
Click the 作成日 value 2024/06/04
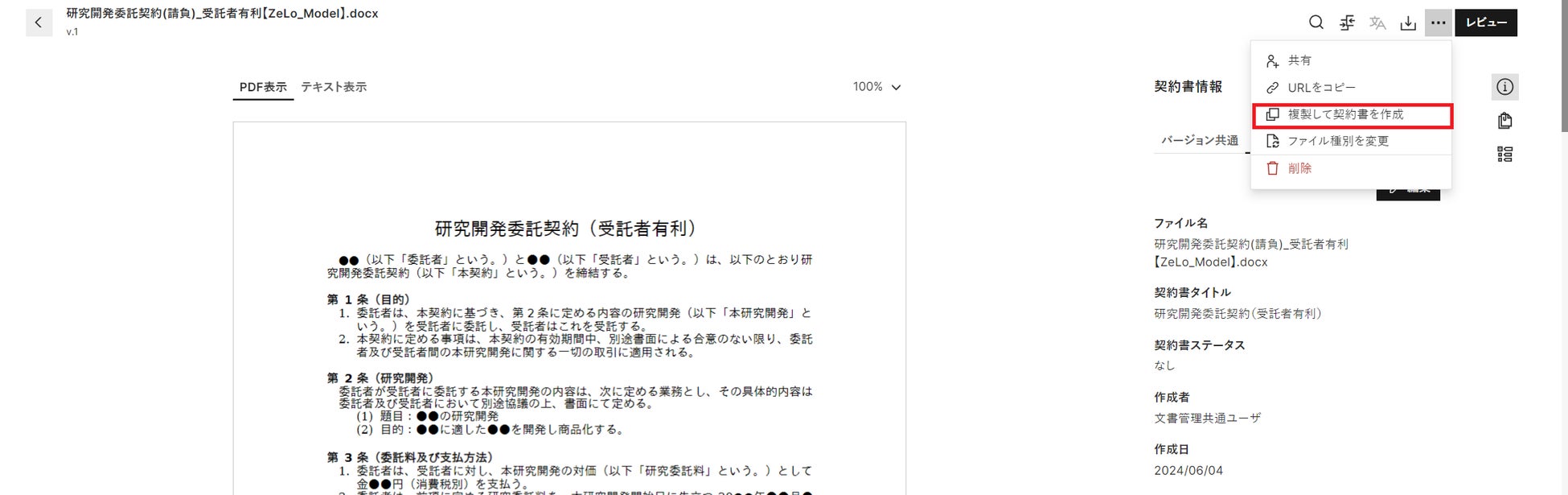1188,471
